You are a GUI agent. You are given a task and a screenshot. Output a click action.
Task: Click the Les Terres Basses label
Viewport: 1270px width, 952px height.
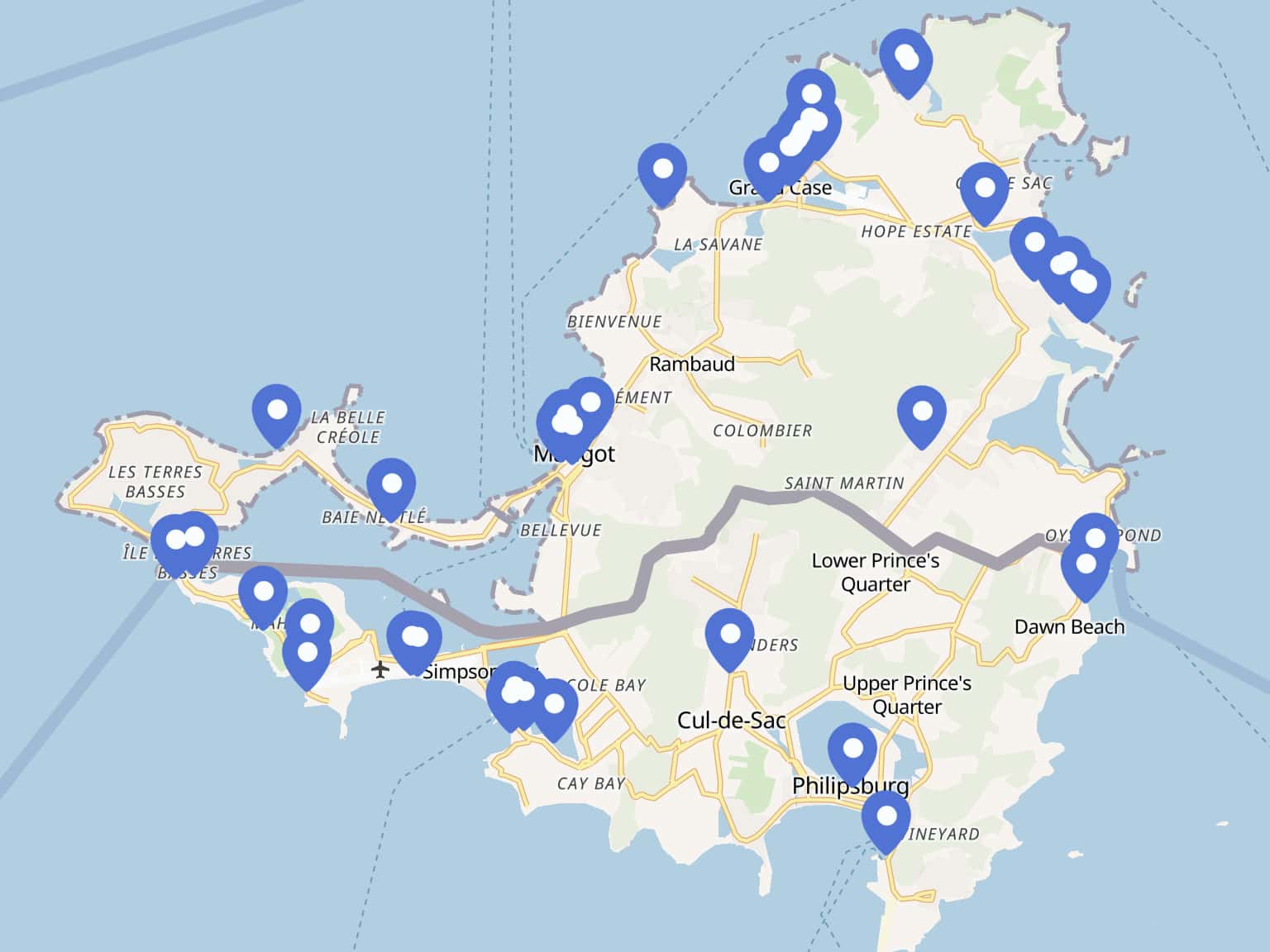[x=155, y=482]
